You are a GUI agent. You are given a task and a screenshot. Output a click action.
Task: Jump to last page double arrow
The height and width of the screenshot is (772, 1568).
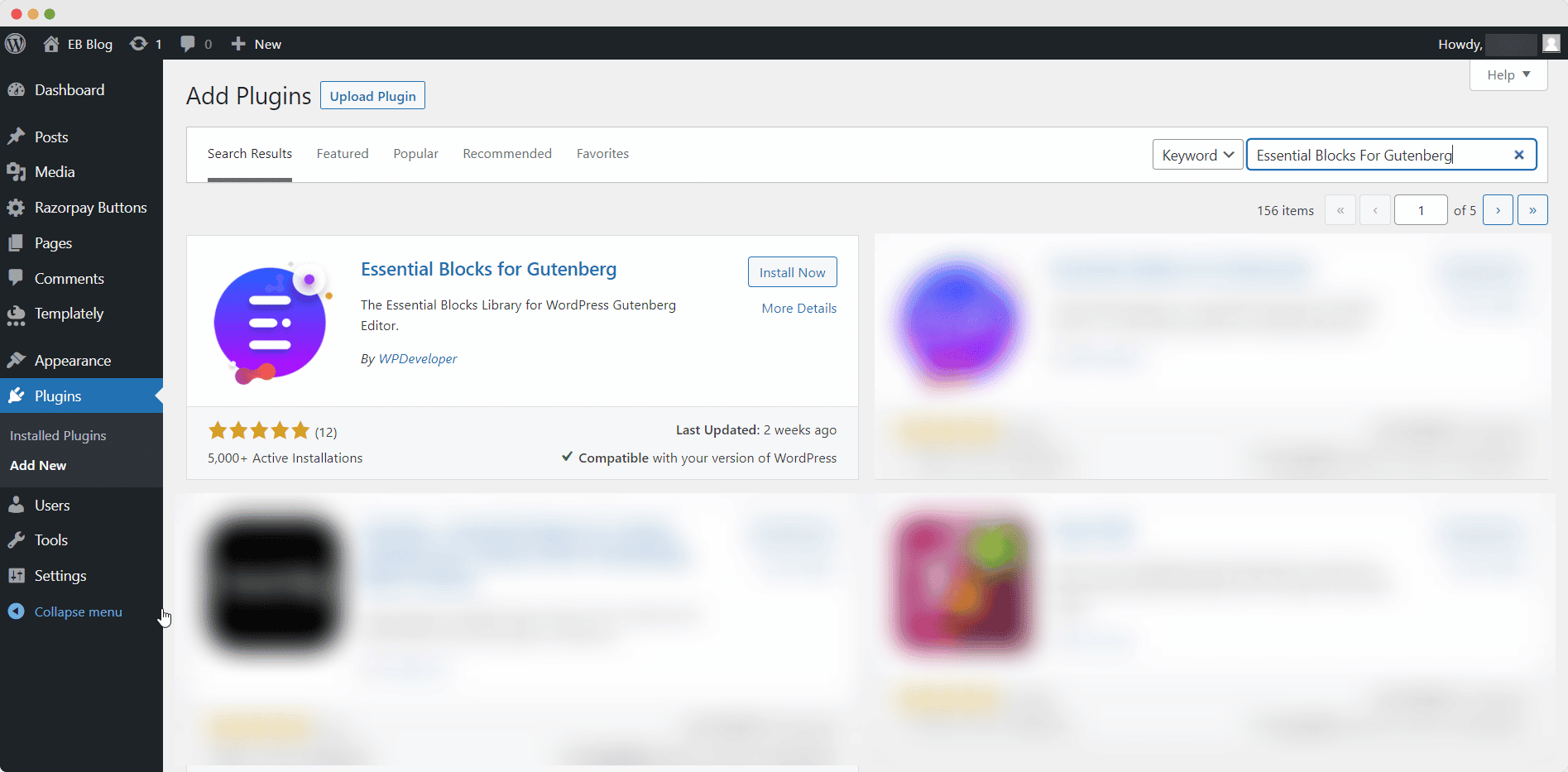[1532, 210]
